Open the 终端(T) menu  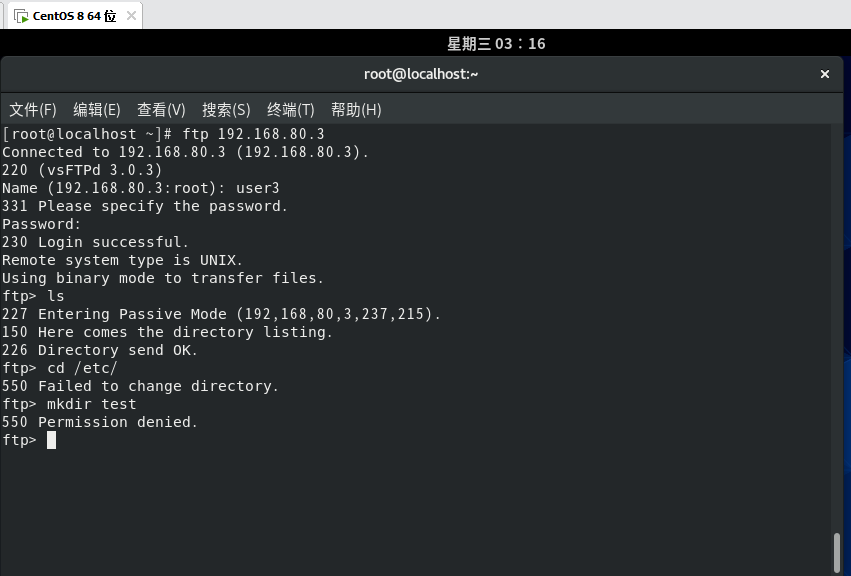click(x=291, y=110)
